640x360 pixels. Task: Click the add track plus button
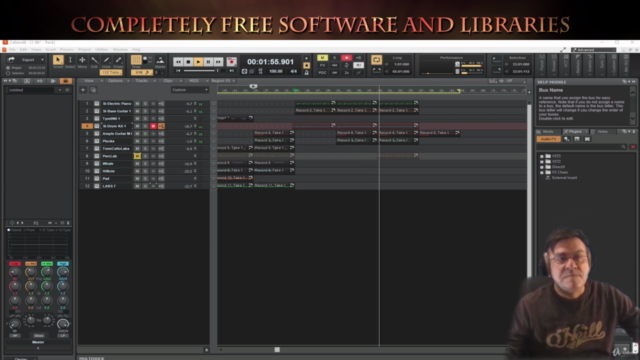[83, 90]
